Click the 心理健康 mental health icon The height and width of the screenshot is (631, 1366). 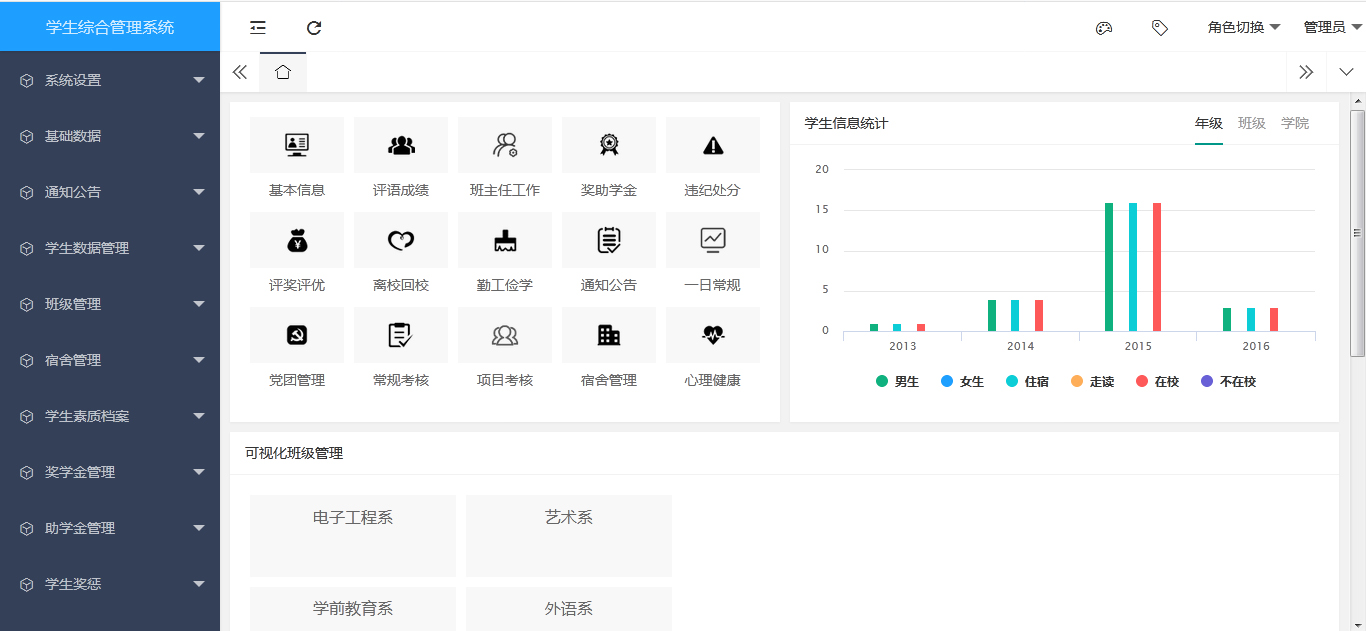click(x=712, y=335)
